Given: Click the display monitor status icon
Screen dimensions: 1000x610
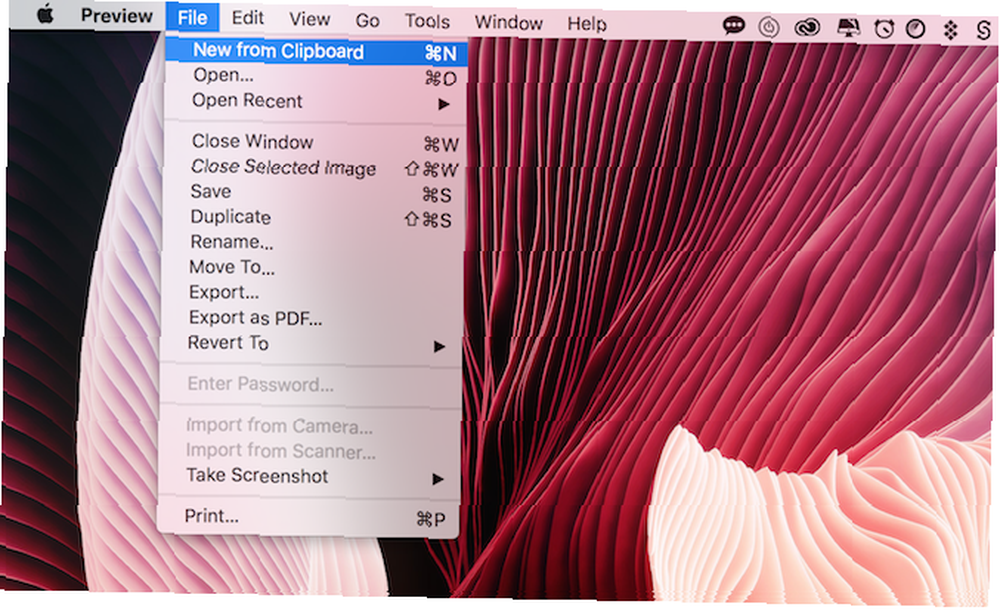Looking at the screenshot, I should [x=848, y=28].
